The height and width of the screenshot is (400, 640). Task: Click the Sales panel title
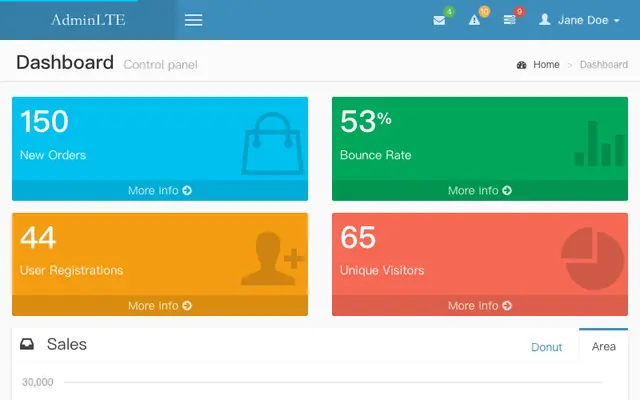[x=67, y=344]
